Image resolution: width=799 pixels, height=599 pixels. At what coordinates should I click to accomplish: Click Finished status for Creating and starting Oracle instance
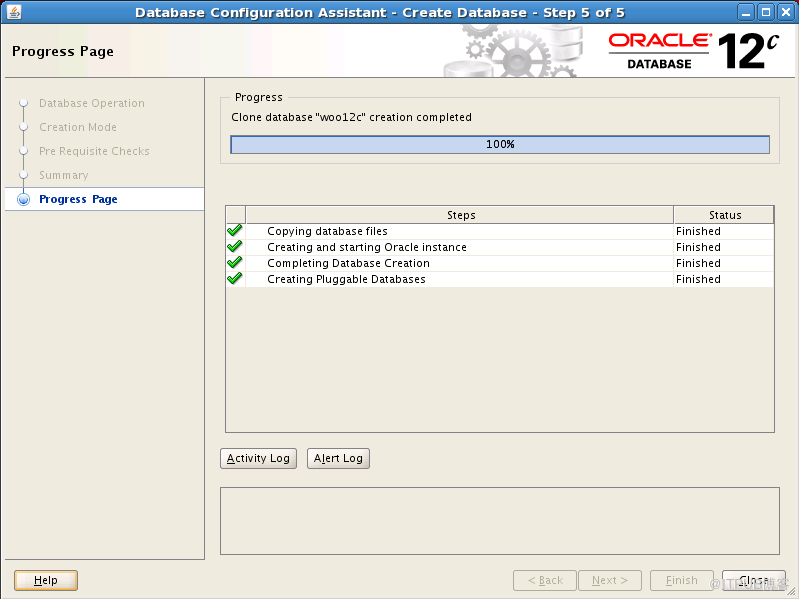698,247
